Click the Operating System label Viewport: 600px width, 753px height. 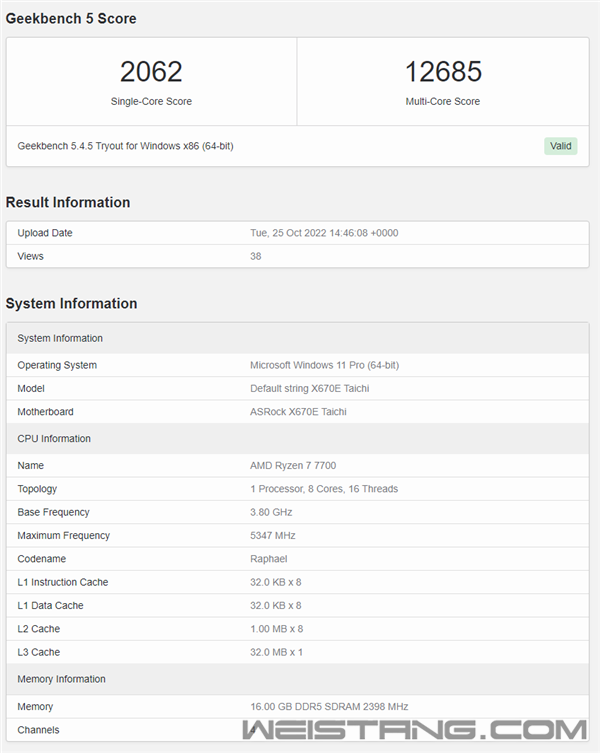[x=57, y=365]
